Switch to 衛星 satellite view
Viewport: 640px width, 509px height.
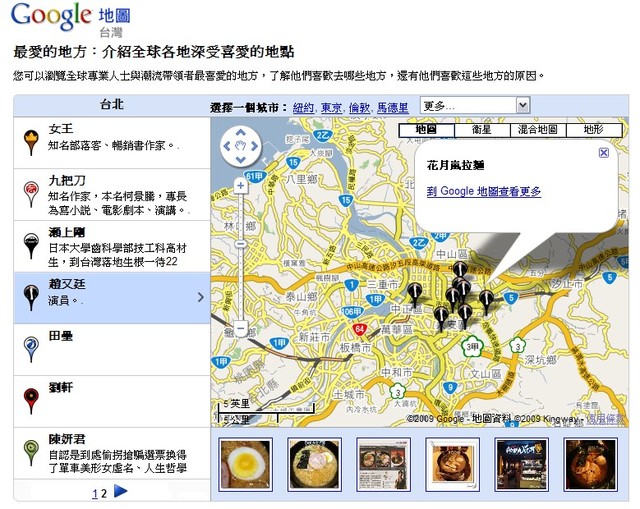[482, 130]
